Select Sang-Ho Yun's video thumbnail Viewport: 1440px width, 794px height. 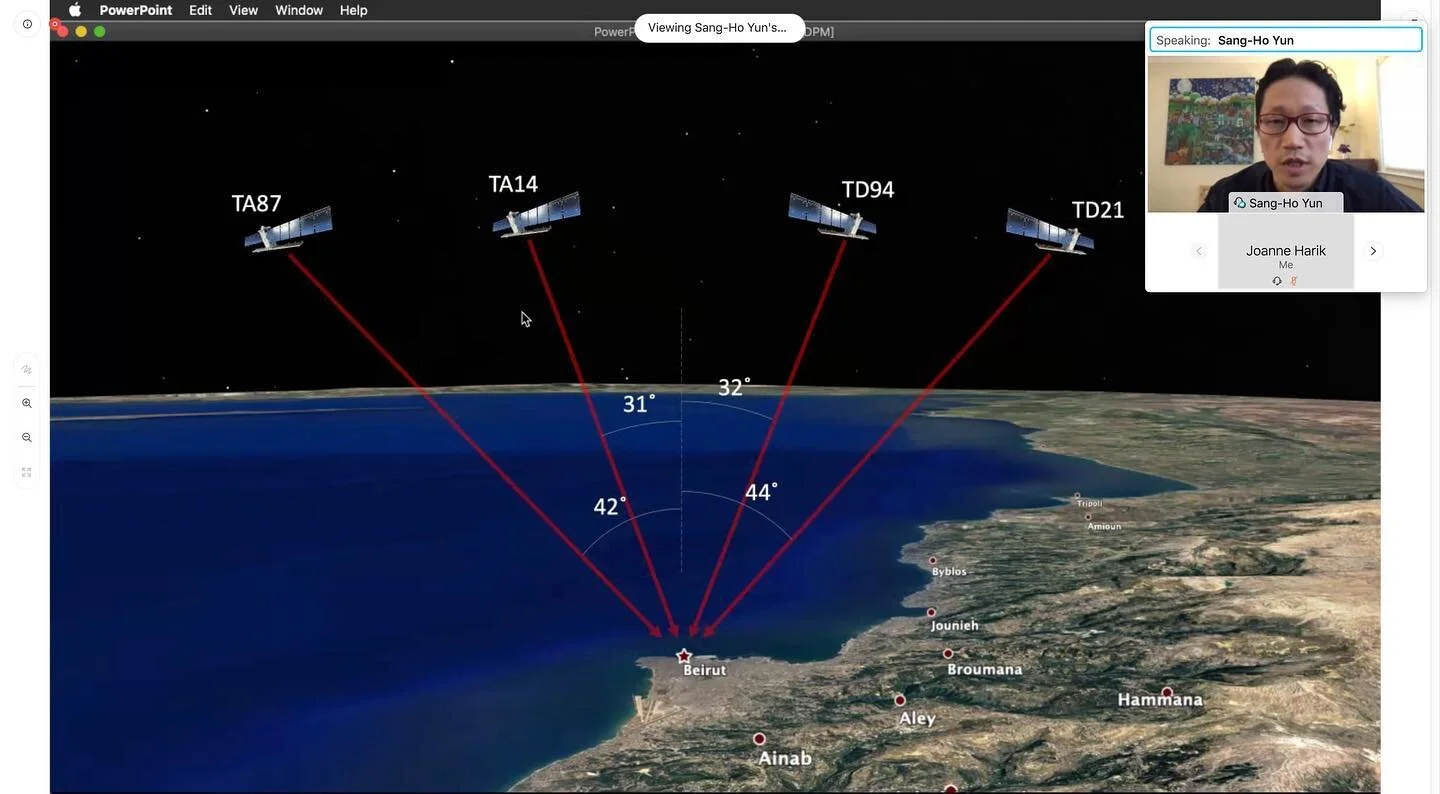click(x=1286, y=134)
